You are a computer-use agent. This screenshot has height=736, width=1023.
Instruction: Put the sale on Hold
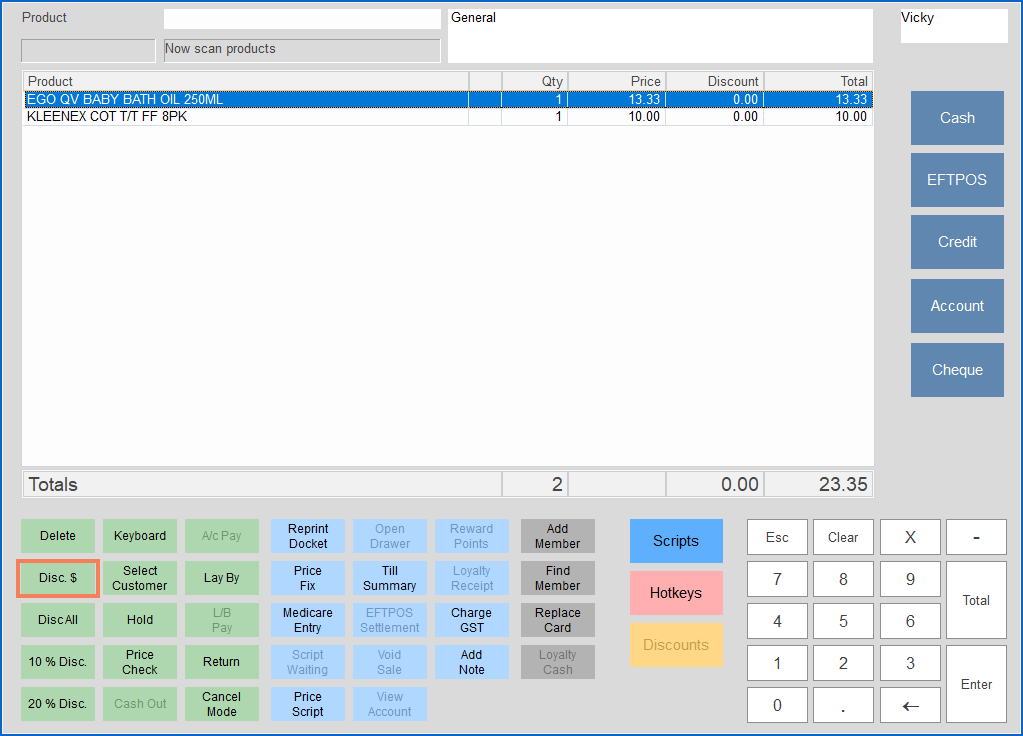pos(140,620)
